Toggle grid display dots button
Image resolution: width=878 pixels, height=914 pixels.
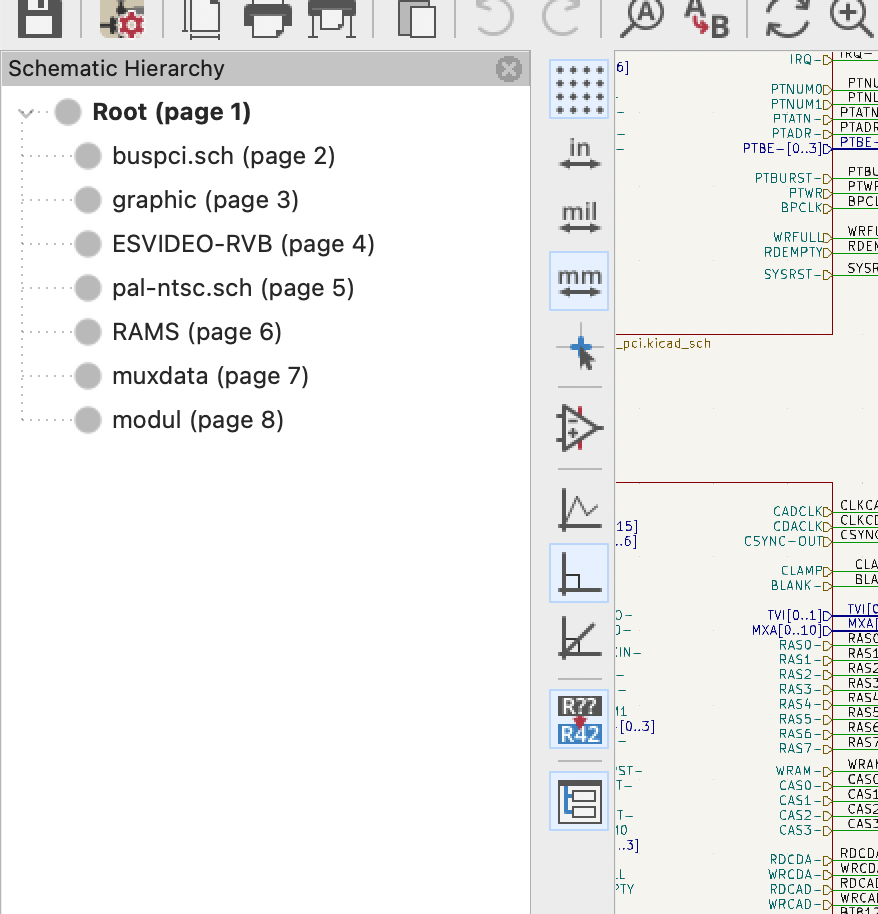point(579,88)
